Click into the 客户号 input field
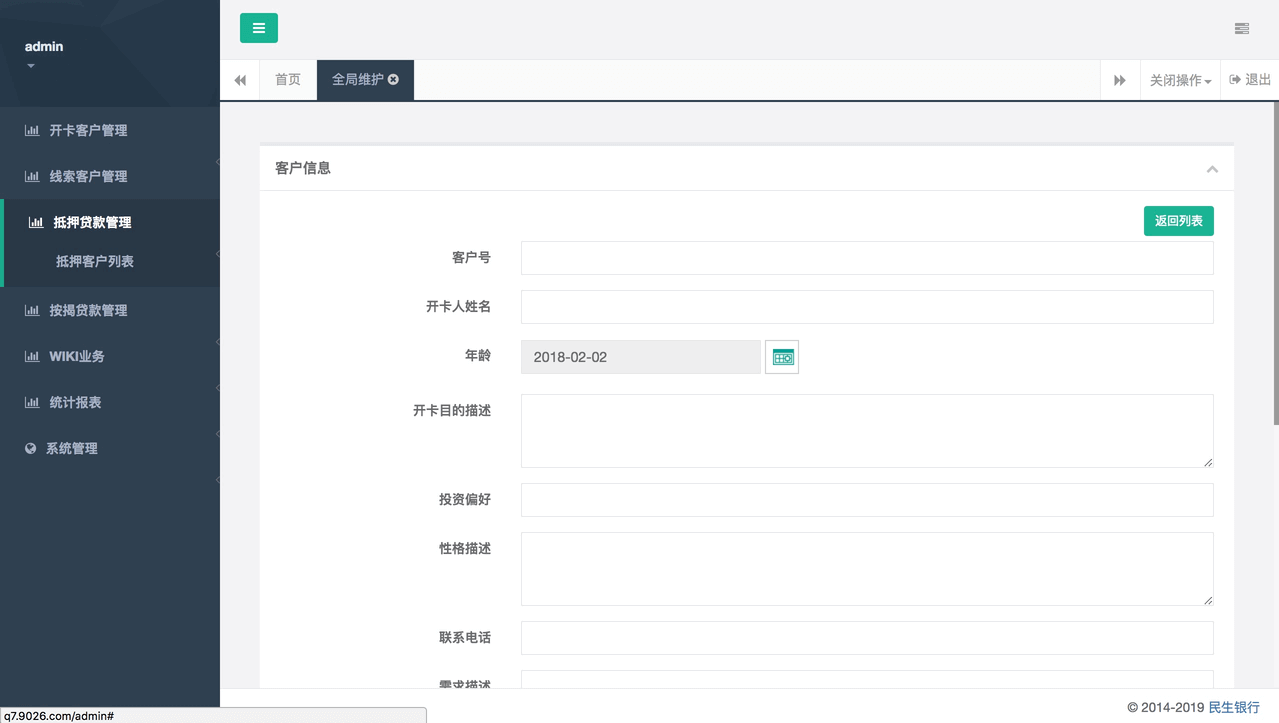This screenshot has width=1279, height=723. point(866,258)
